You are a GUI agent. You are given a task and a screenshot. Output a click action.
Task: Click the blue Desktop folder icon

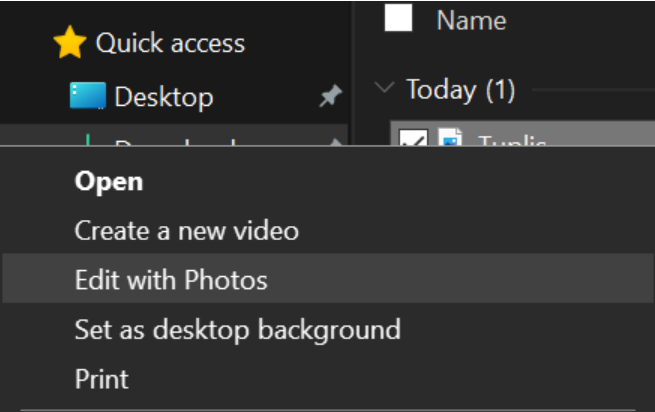[x=88, y=97]
